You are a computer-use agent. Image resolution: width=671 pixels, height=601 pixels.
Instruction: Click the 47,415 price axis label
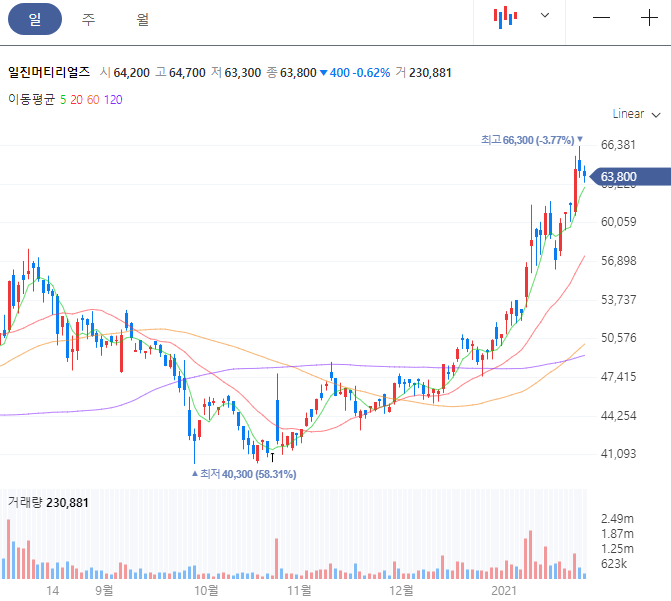618,377
